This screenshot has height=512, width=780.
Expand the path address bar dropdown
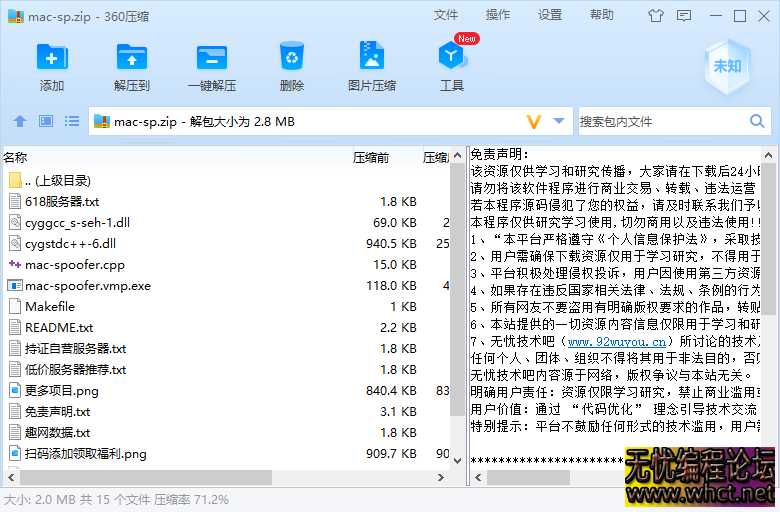[558, 121]
